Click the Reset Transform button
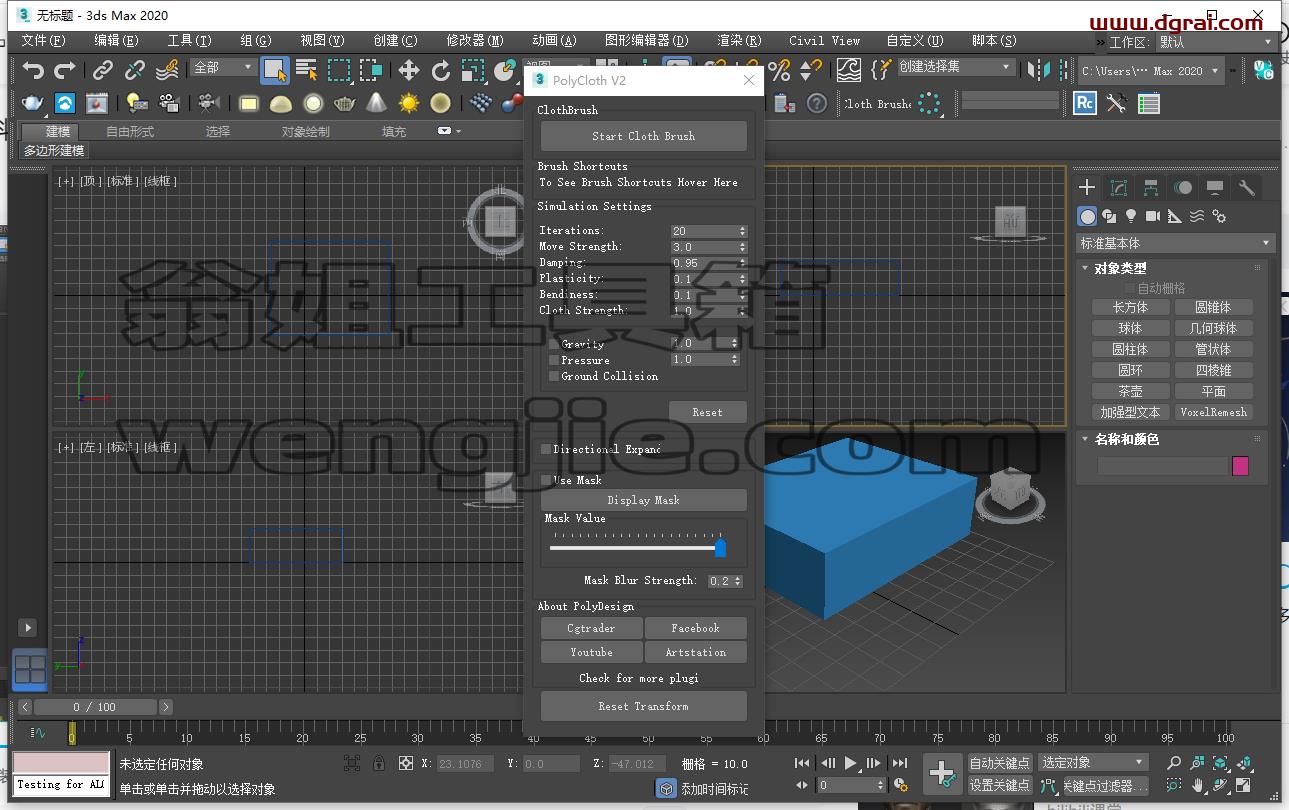 pos(643,706)
